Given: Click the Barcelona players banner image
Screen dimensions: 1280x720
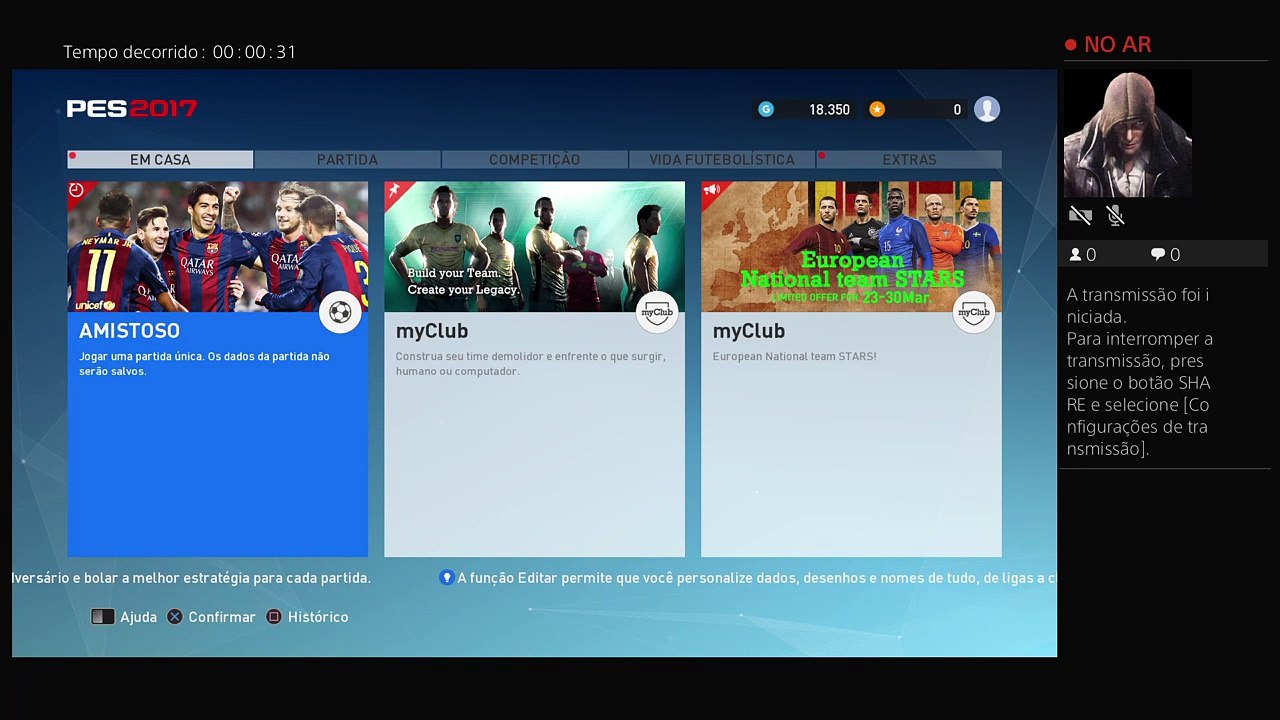Looking at the screenshot, I should [x=217, y=246].
